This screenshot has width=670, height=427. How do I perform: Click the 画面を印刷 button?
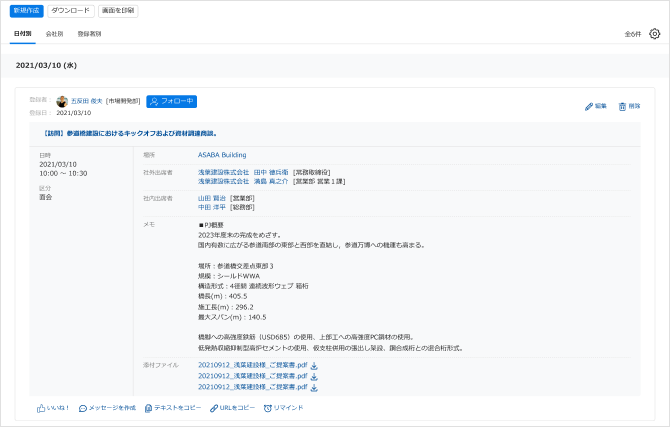[118, 10]
